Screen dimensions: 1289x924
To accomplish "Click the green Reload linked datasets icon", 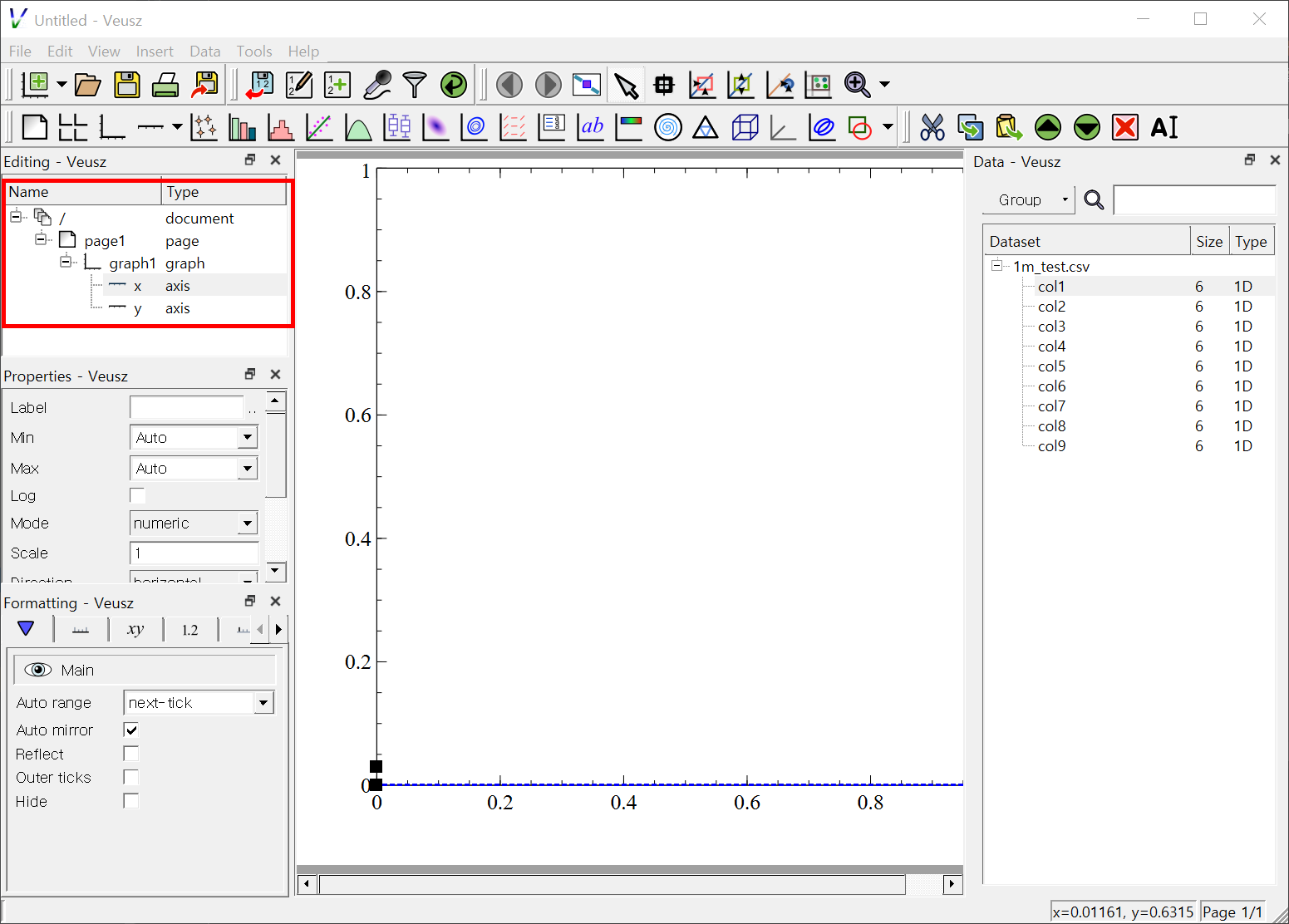I will tap(454, 84).
